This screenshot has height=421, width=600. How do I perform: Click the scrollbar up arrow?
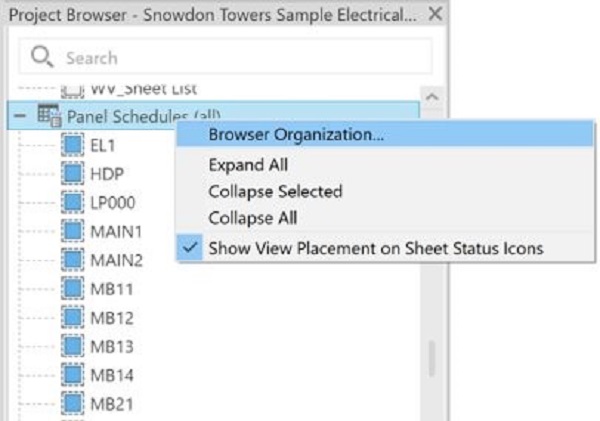[x=433, y=96]
